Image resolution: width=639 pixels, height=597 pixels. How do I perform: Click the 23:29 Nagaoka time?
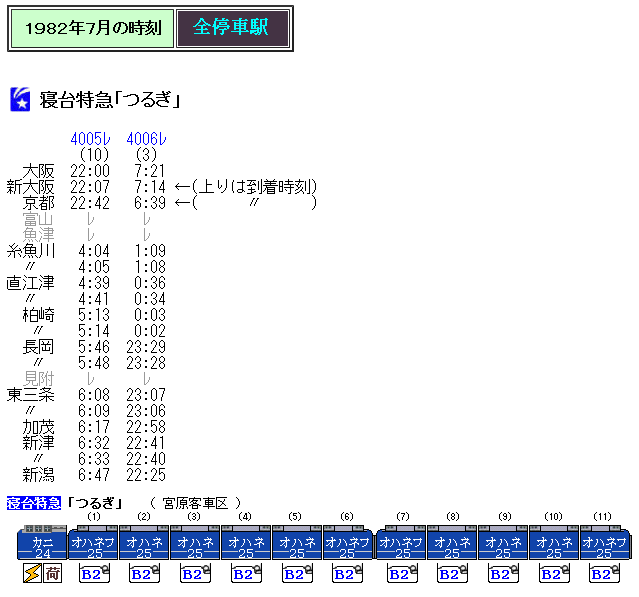pyautogui.click(x=146, y=347)
